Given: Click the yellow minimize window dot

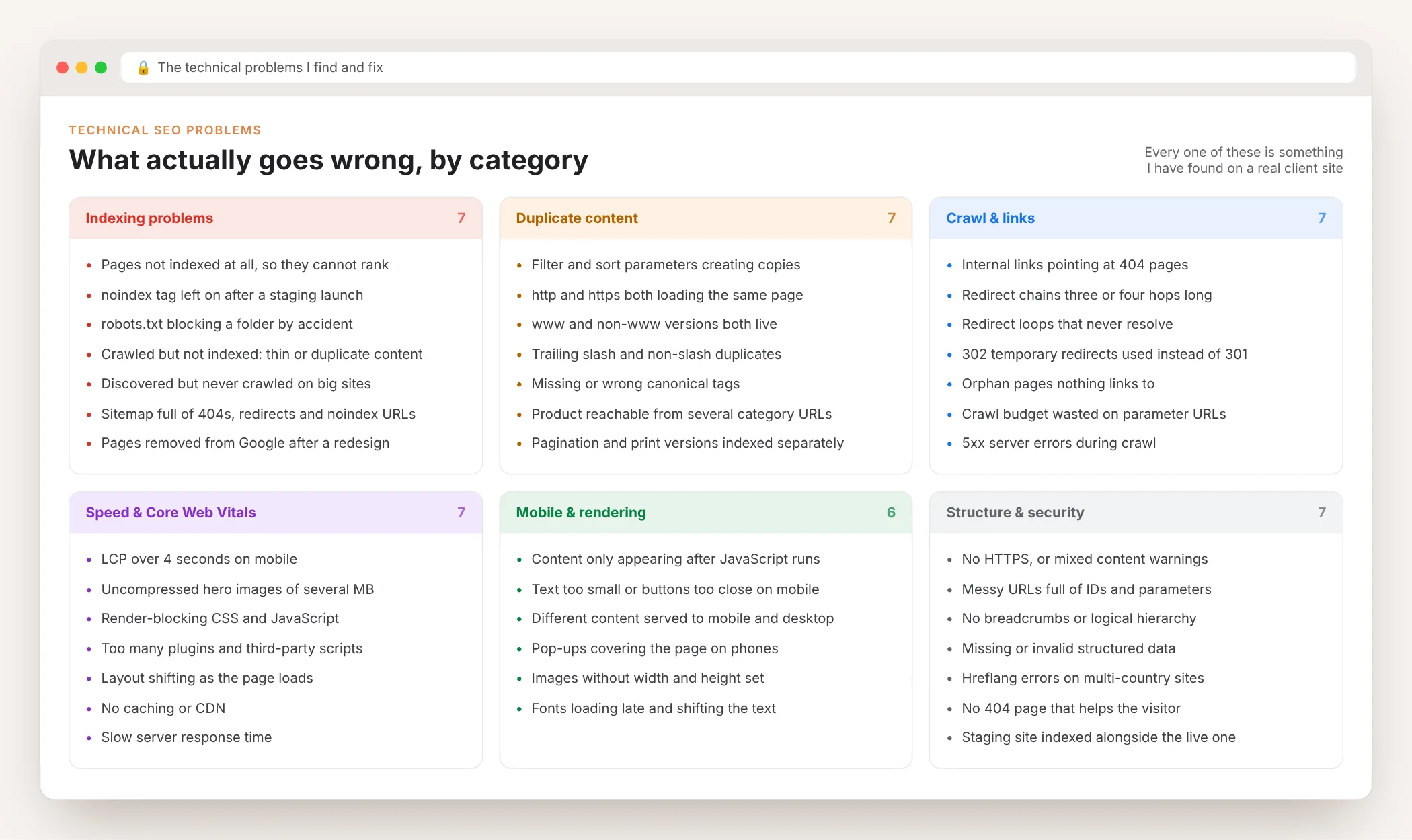Looking at the screenshot, I should click(81, 67).
